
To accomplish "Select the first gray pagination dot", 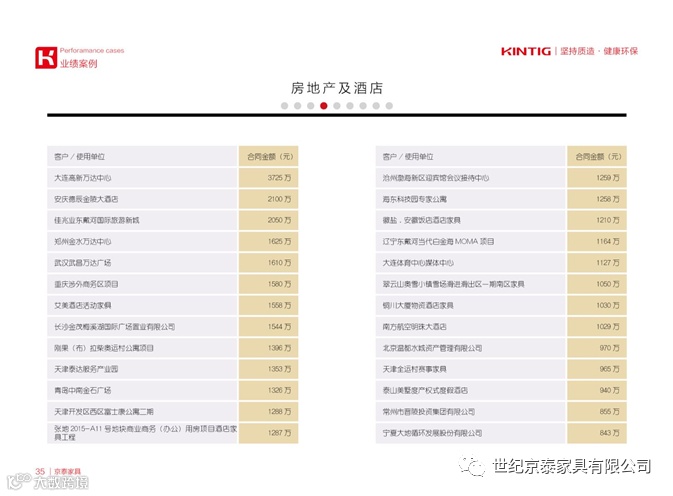I will (x=284, y=106).
